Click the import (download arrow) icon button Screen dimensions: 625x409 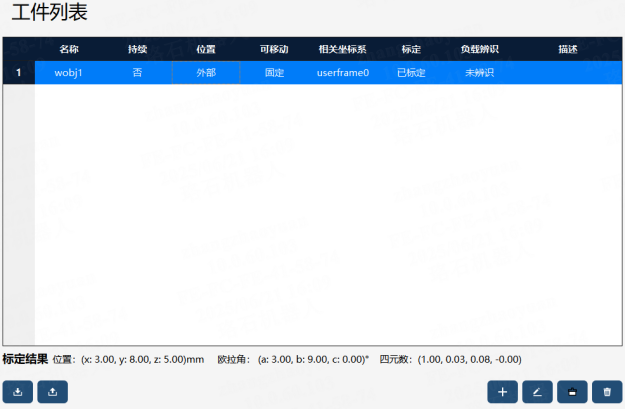pyautogui.click(x=18, y=392)
